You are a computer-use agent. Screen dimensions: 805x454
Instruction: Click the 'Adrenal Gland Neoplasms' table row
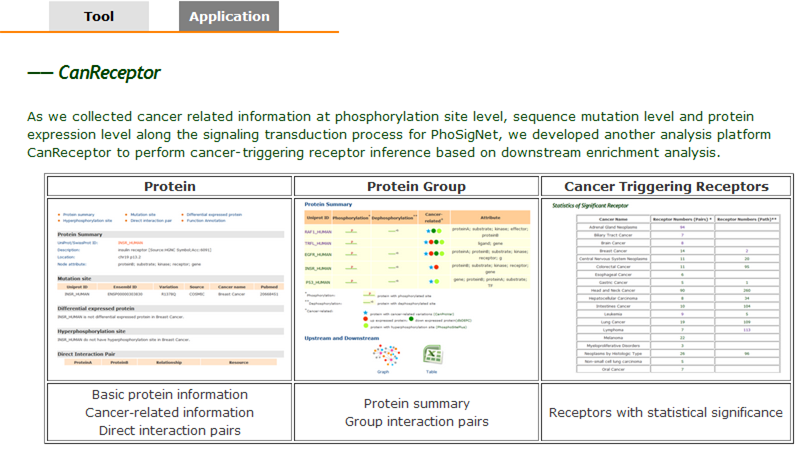(678, 227)
